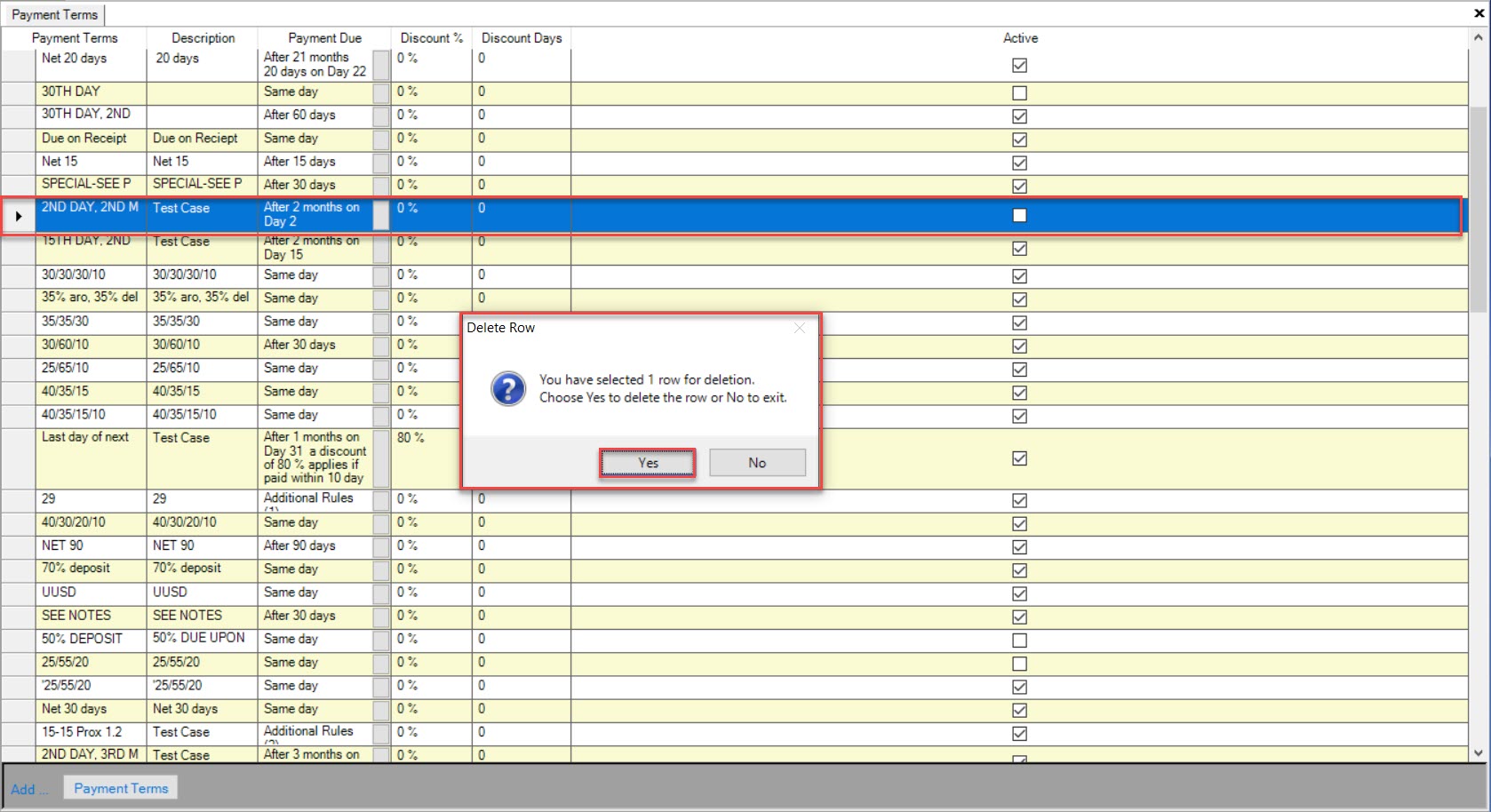Open Payment Due dropdown for 50% DEPOSIT

pyautogui.click(x=381, y=640)
